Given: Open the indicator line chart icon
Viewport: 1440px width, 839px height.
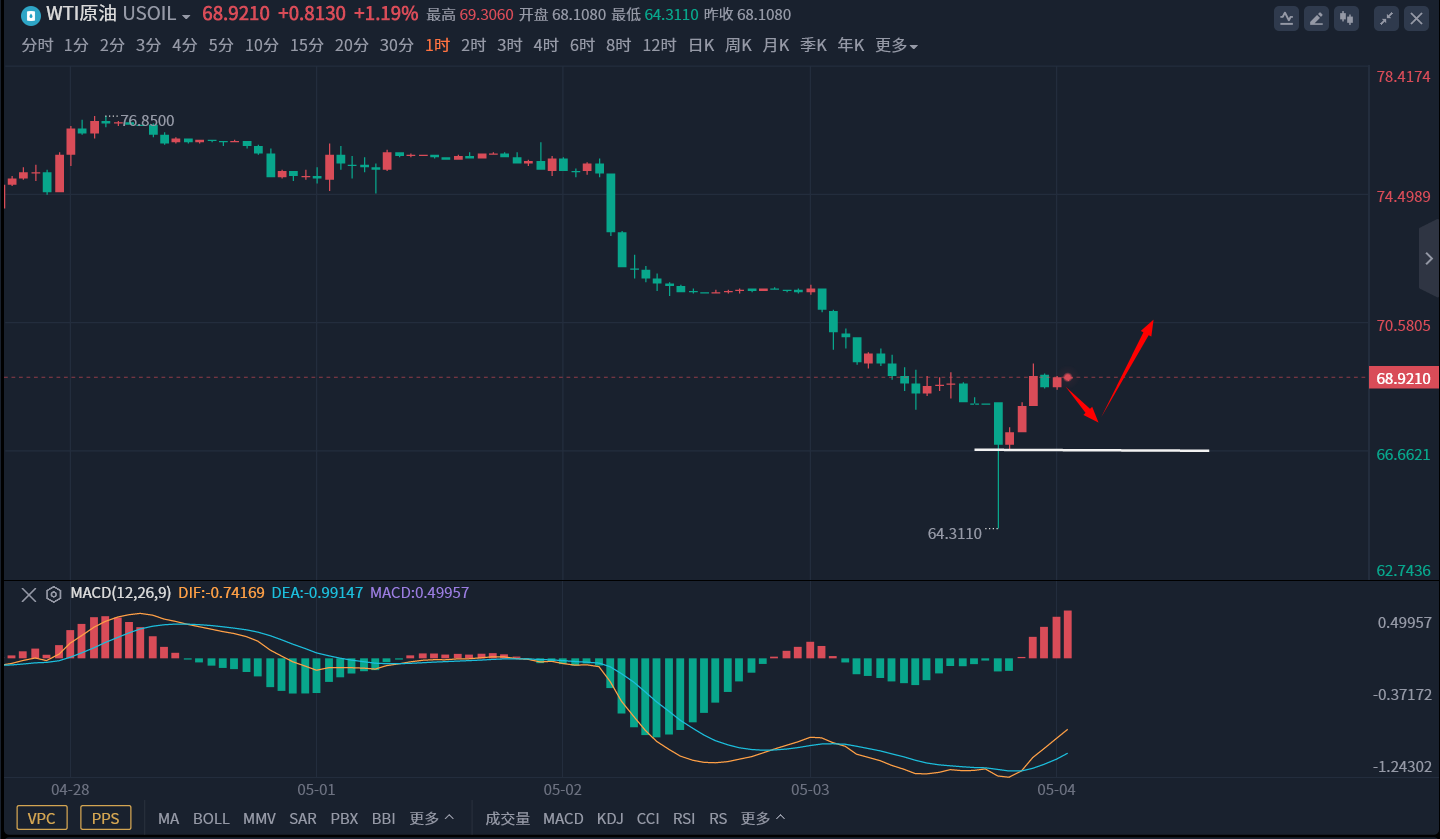Looking at the screenshot, I should [x=1287, y=18].
